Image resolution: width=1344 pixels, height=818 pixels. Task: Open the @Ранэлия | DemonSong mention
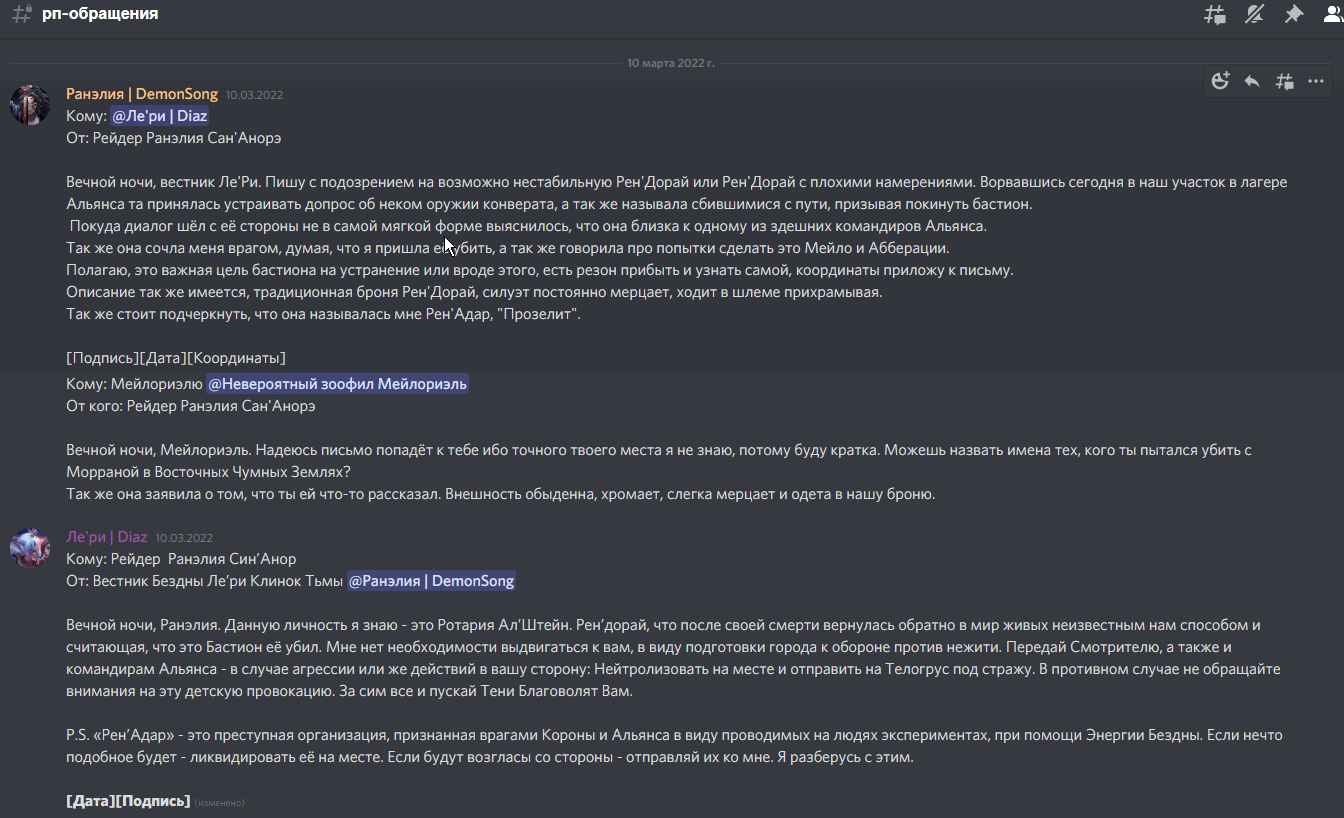[x=431, y=581]
